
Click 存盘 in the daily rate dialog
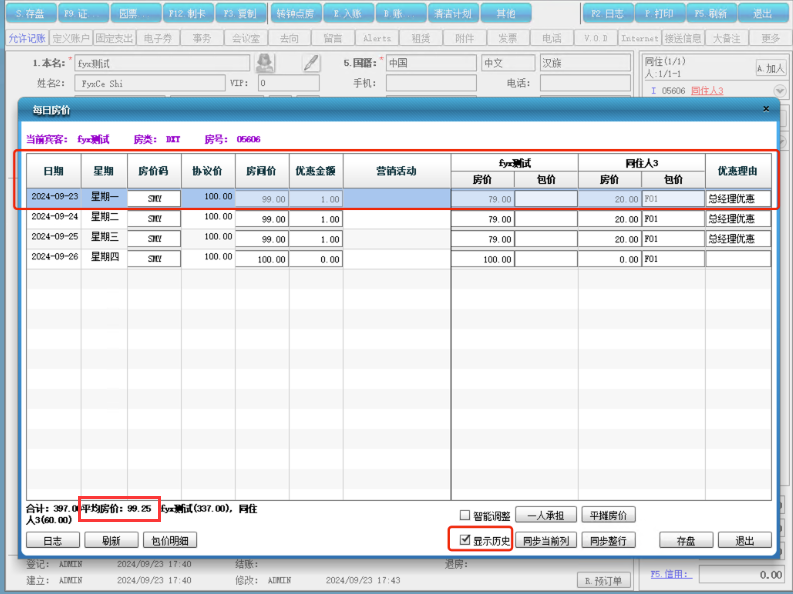pos(686,540)
